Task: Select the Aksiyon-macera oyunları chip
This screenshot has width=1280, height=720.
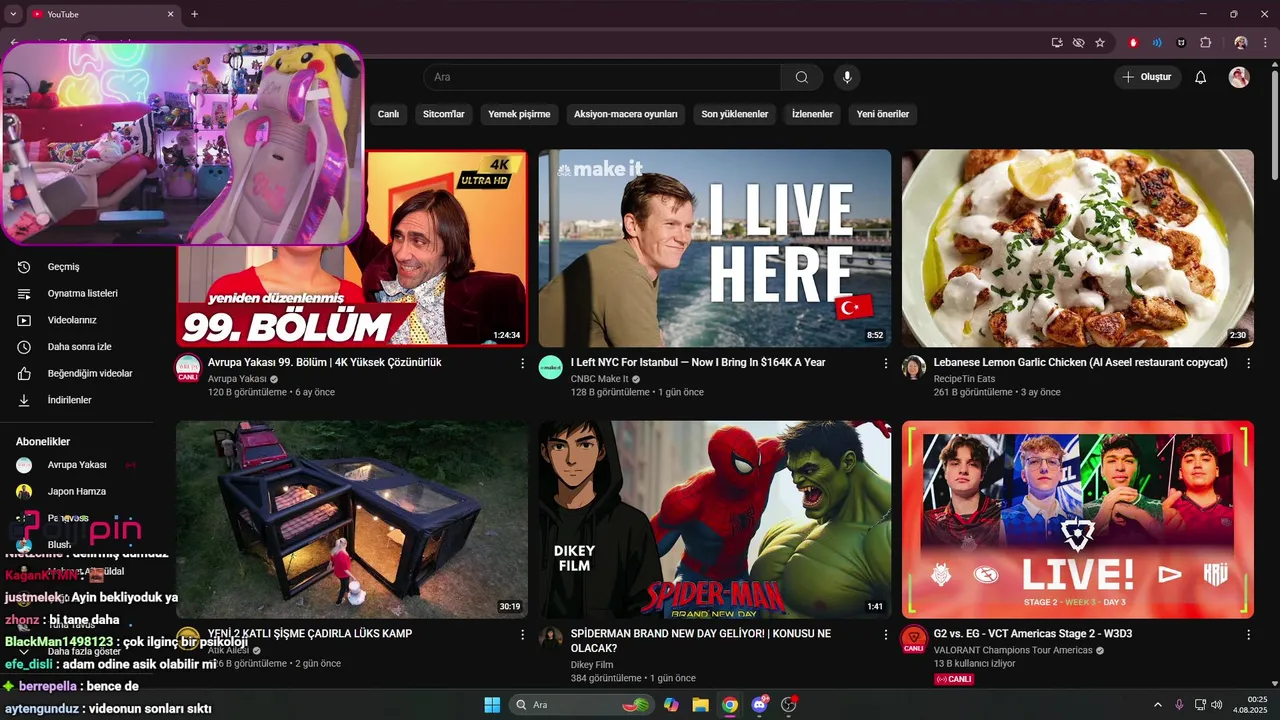Action: tap(626, 114)
